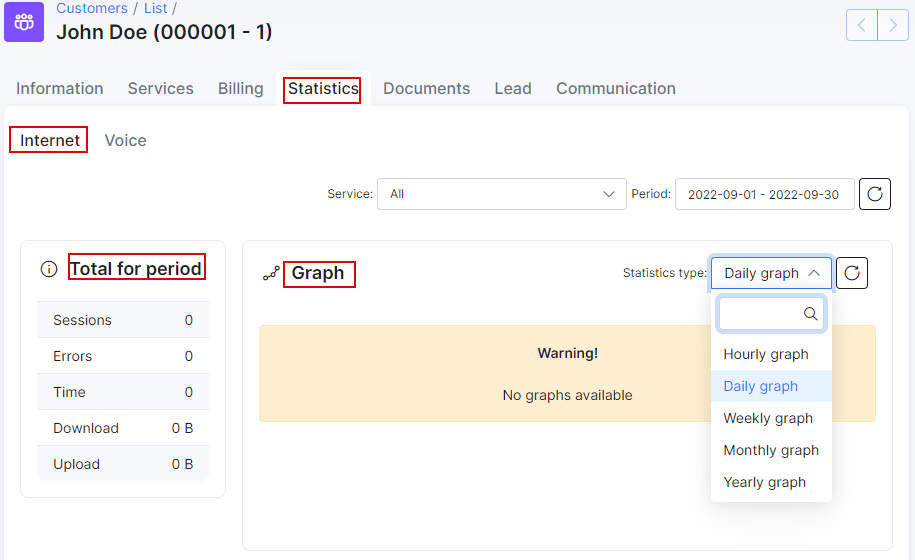The height and width of the screenshot is (560, 915).
Task: Open the Communication tab
Action: point(616,89)
